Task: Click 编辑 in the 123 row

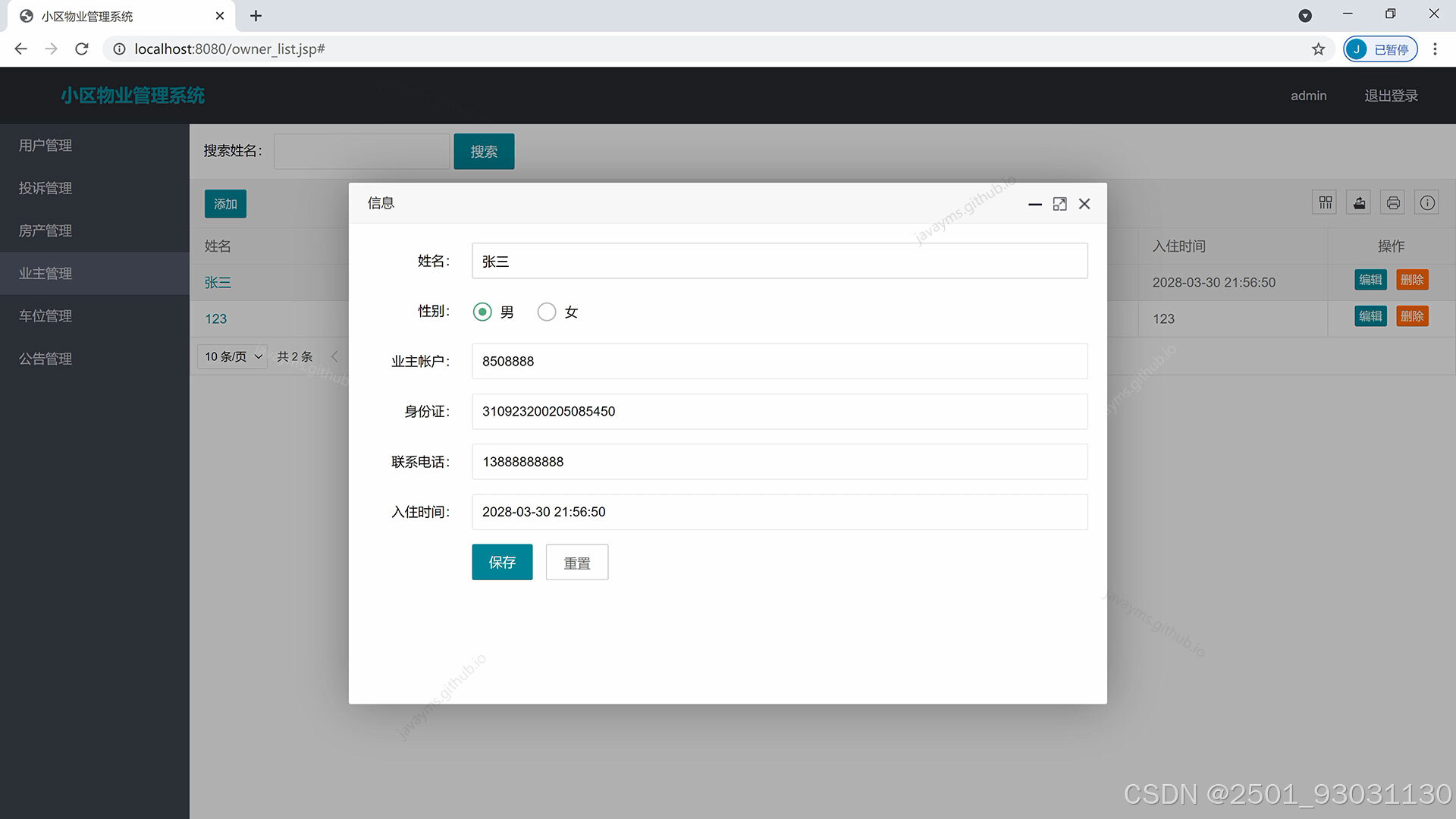Action: (1370, 316)
